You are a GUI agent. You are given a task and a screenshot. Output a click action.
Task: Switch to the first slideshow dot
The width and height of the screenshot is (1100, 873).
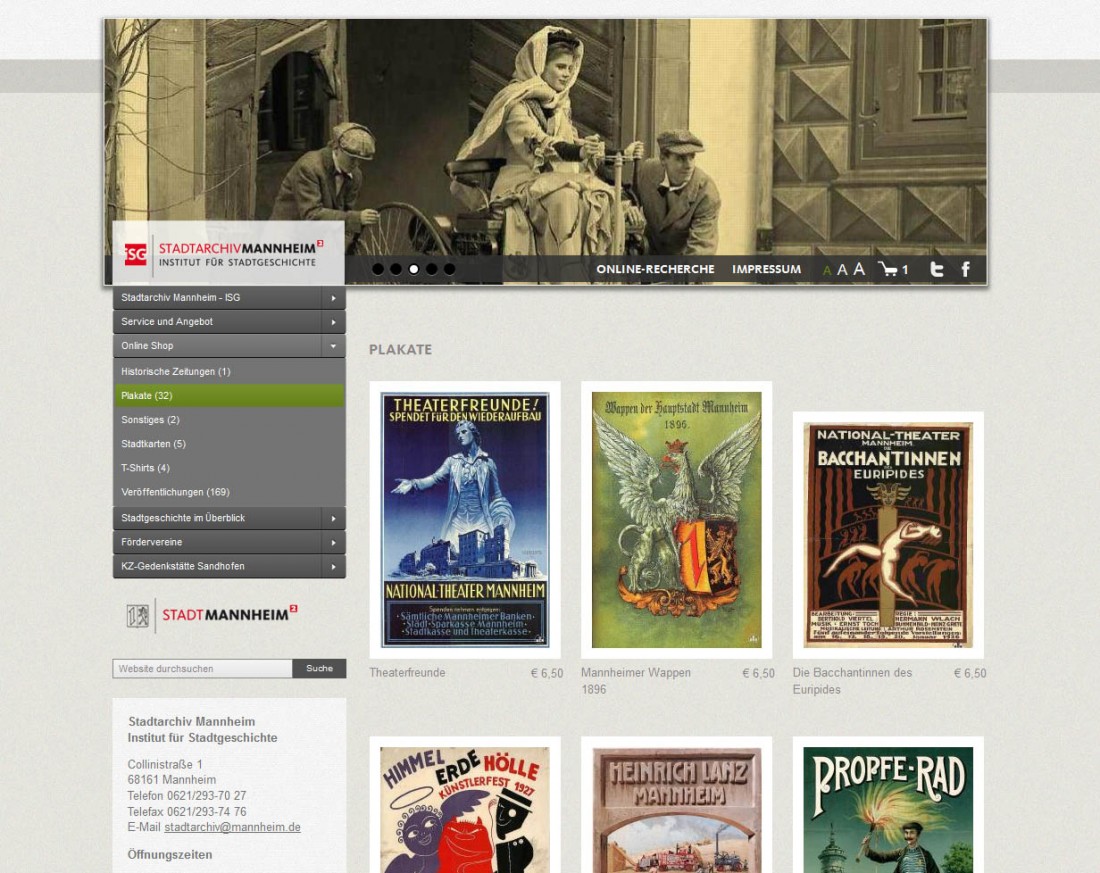378,269
